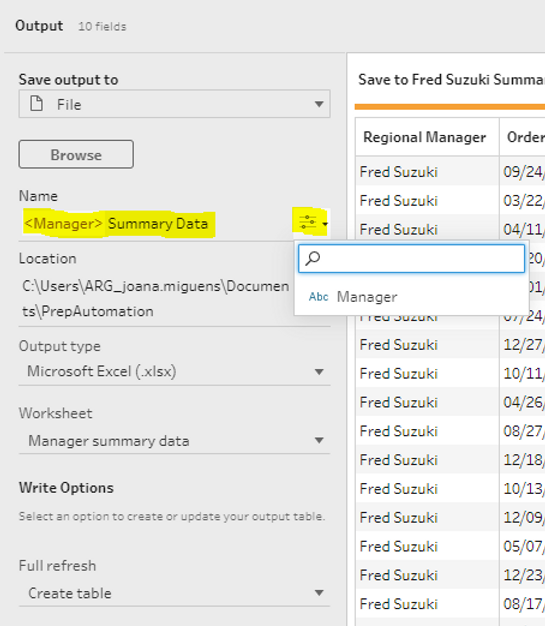Click the Microsoft Excel (.xlsx) option text
Screen dimensions: 545x626
coord(101,371)
